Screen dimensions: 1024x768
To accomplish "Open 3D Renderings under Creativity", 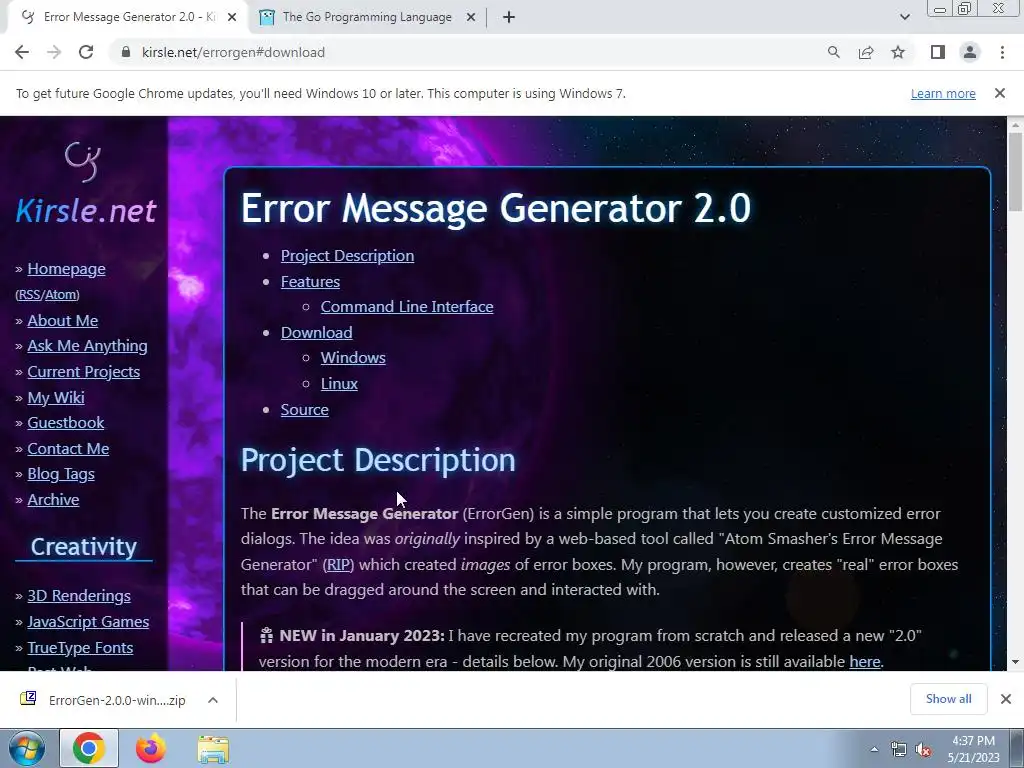I will [x=79, y=596].
